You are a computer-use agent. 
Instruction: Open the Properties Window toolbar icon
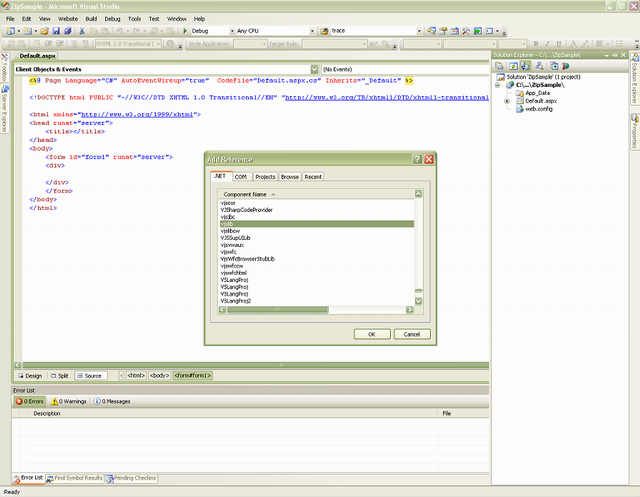pos(443,31)
